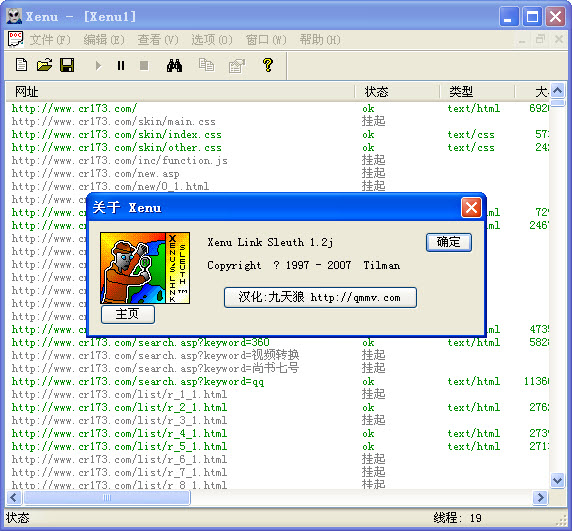
Task: Sort by the 状态 column header
Action: [397, 92]
